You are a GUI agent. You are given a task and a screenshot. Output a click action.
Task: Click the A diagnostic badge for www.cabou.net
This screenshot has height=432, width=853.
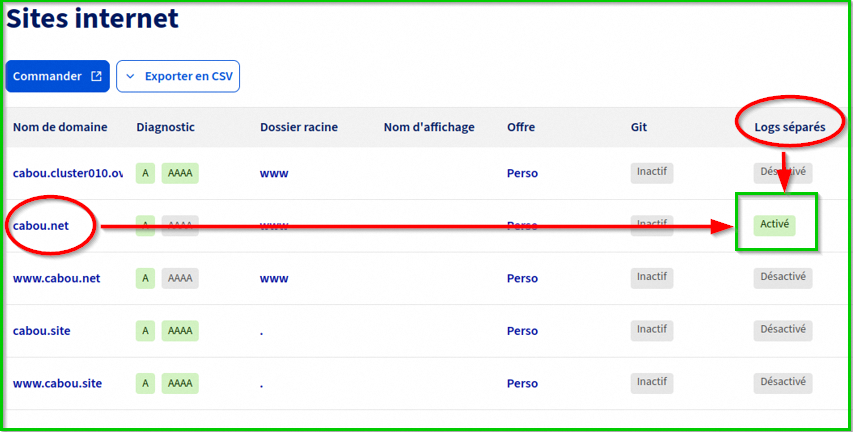point(146,278)
